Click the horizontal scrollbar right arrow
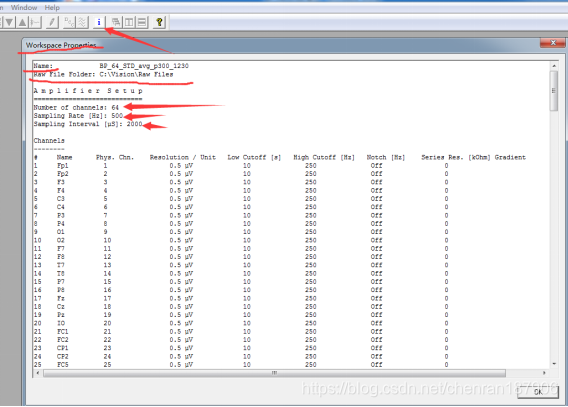This screenshot has height=407, width=568. click(x=544, y=373)
